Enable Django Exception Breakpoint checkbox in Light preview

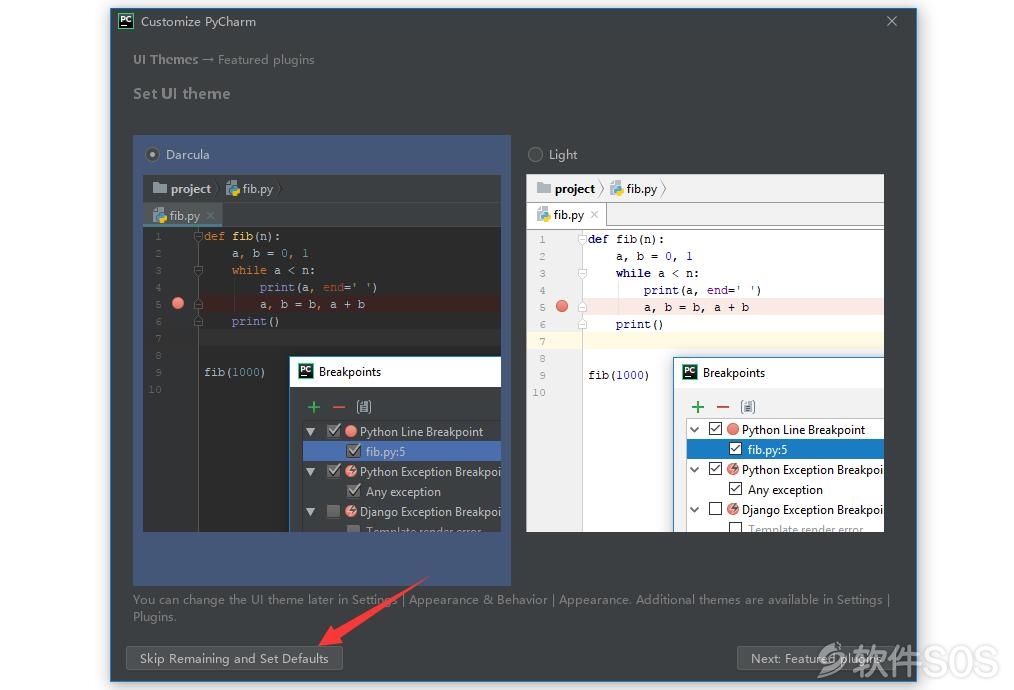[x=715, y=509]
